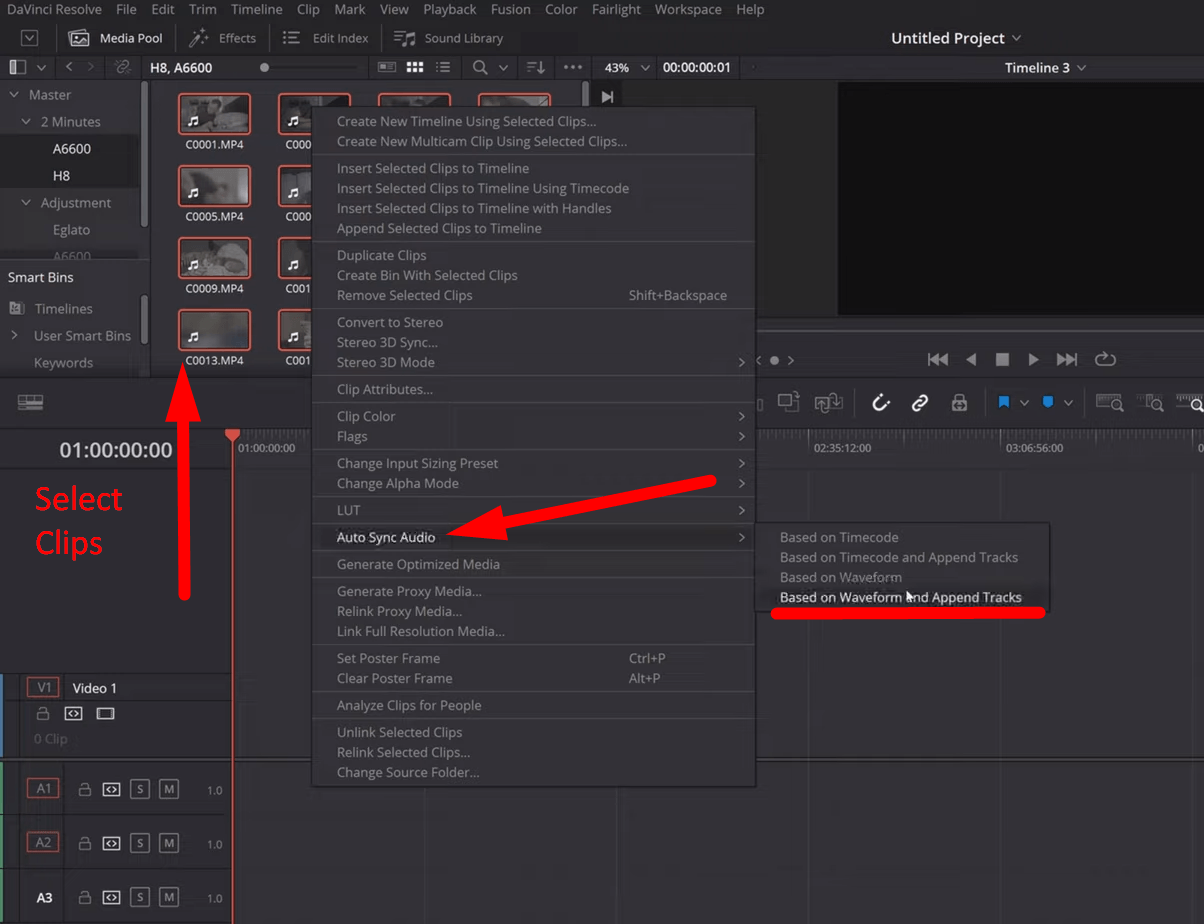Open the media pool three-dot options menu
This screenshot has width=1204, height=924.
(572, 67)
